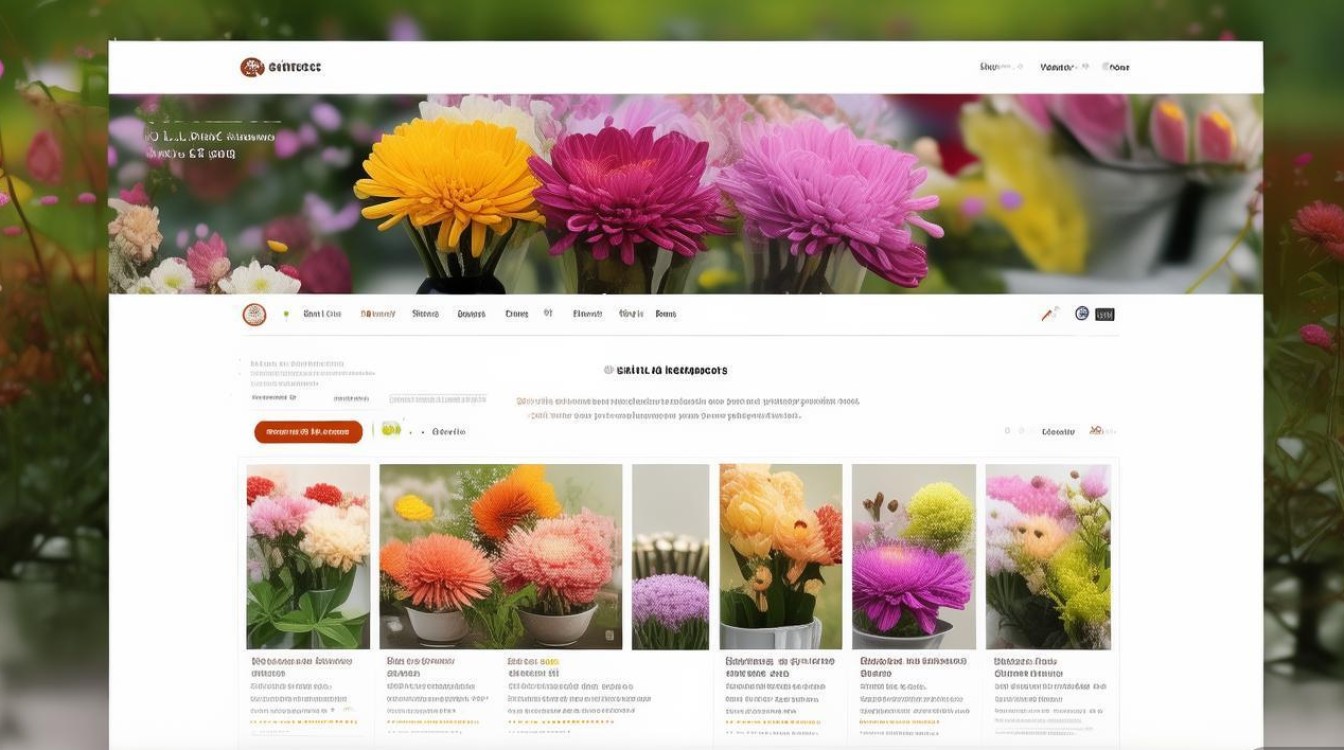Open the orange-highlighted navigation menu item
1344x750 pixels.
click(378, 314)
